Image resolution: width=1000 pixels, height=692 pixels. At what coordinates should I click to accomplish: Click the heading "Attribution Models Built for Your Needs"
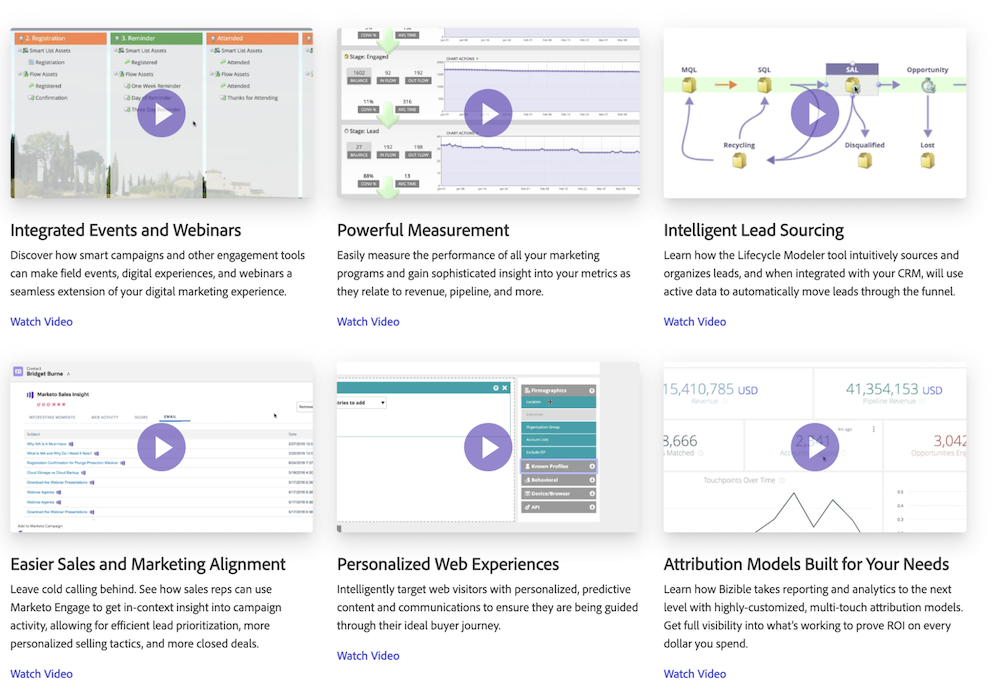806,564
